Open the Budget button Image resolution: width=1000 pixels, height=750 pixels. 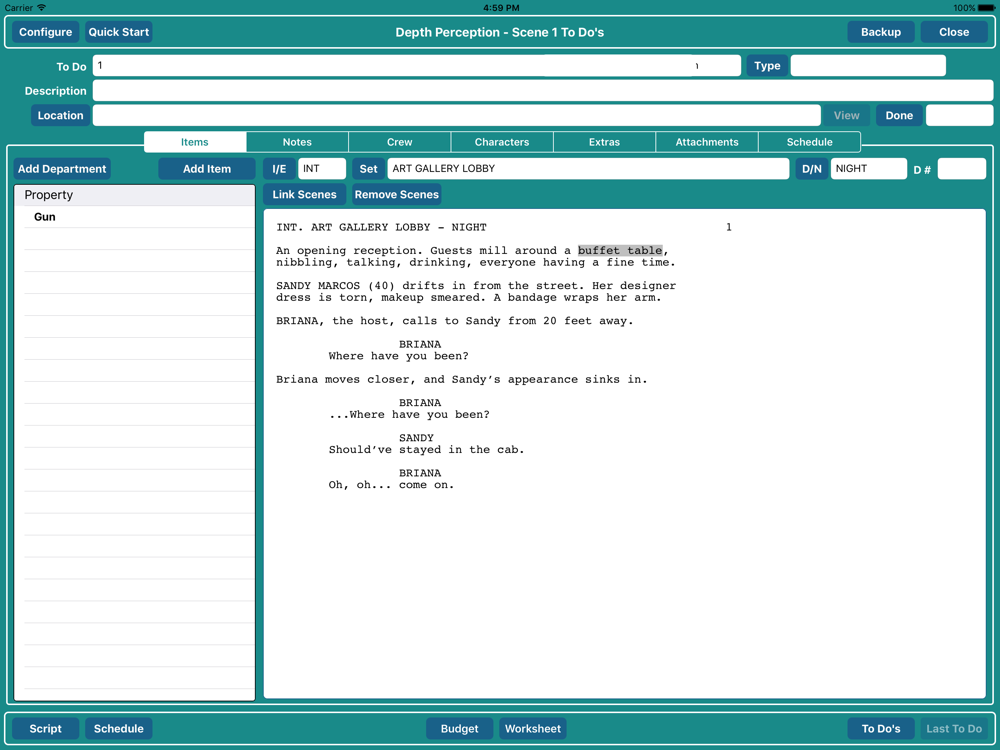click(459, 728)
